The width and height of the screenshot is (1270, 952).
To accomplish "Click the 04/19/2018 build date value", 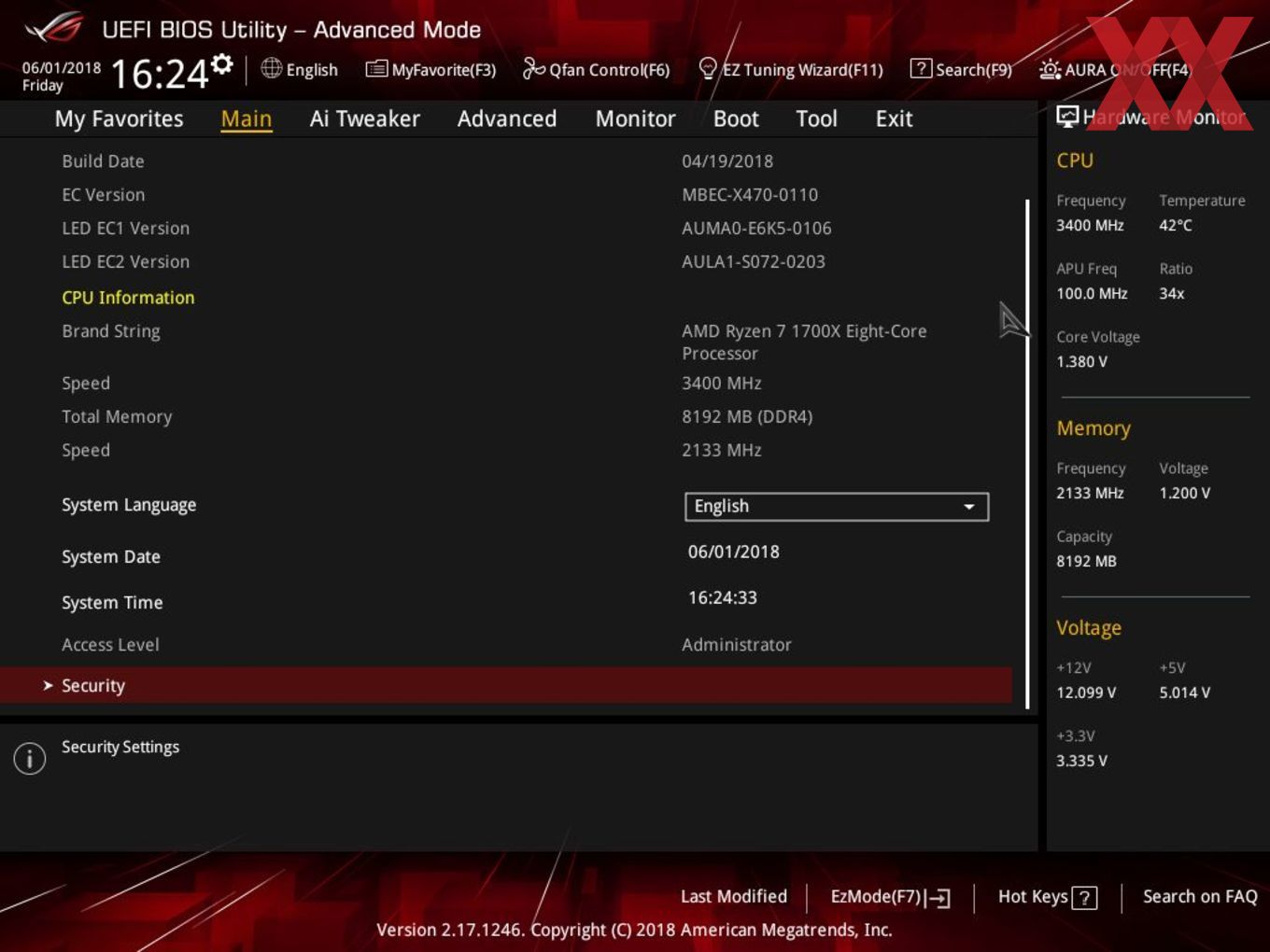I will point(727,161).
